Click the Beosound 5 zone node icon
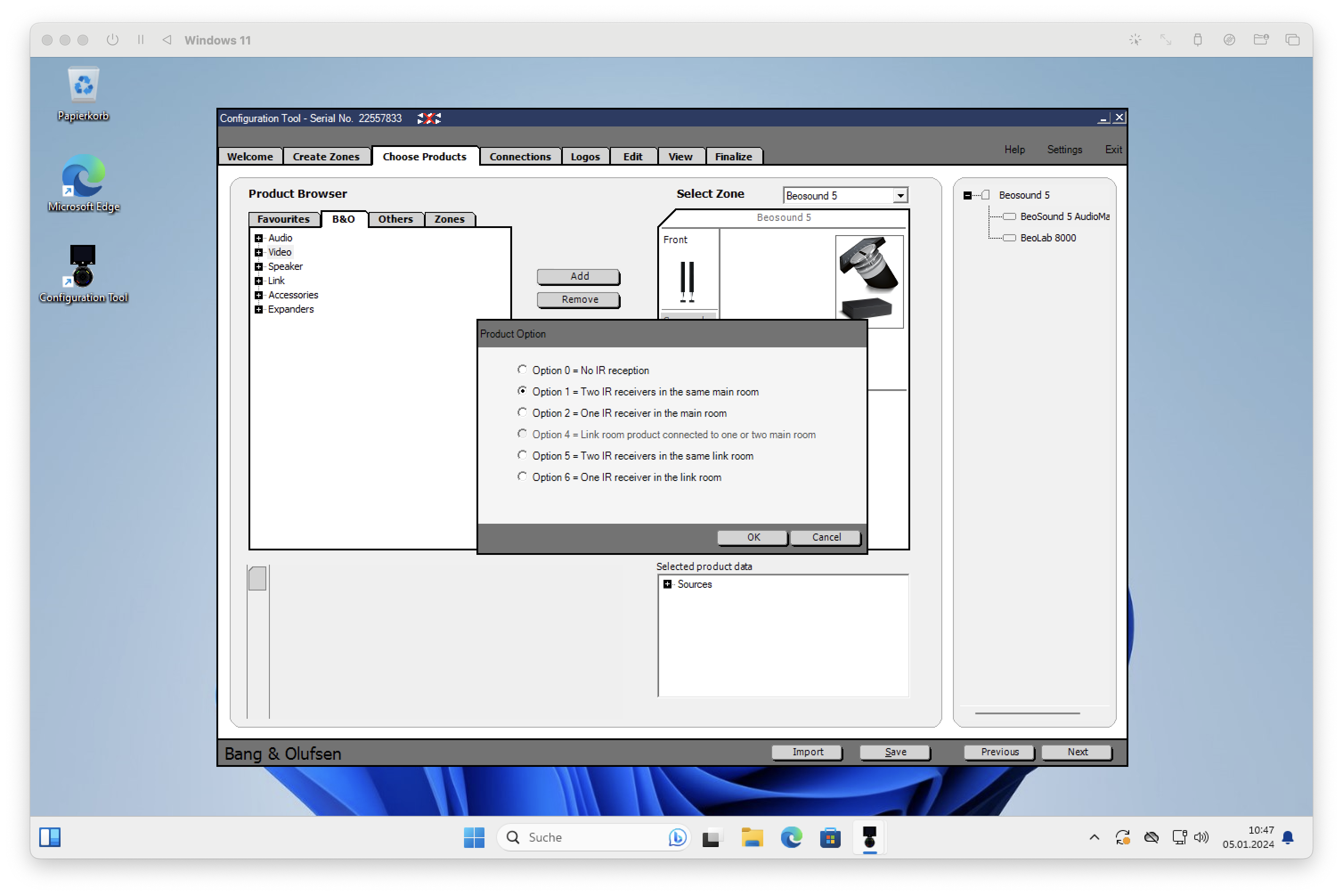The width and height of the screenshot is (1343, 896). click(985, 195)
